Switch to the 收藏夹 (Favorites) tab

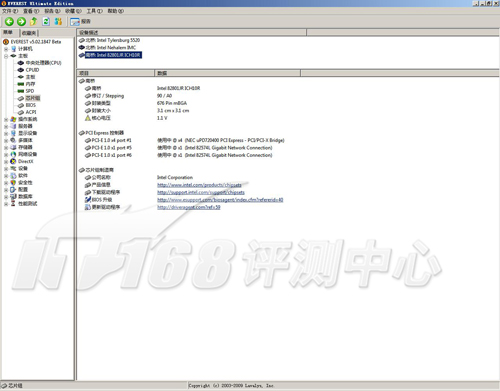[29, 33]
